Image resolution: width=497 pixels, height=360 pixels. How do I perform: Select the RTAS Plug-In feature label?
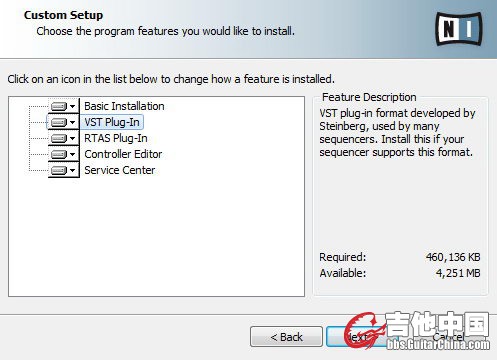click(116, 138)
